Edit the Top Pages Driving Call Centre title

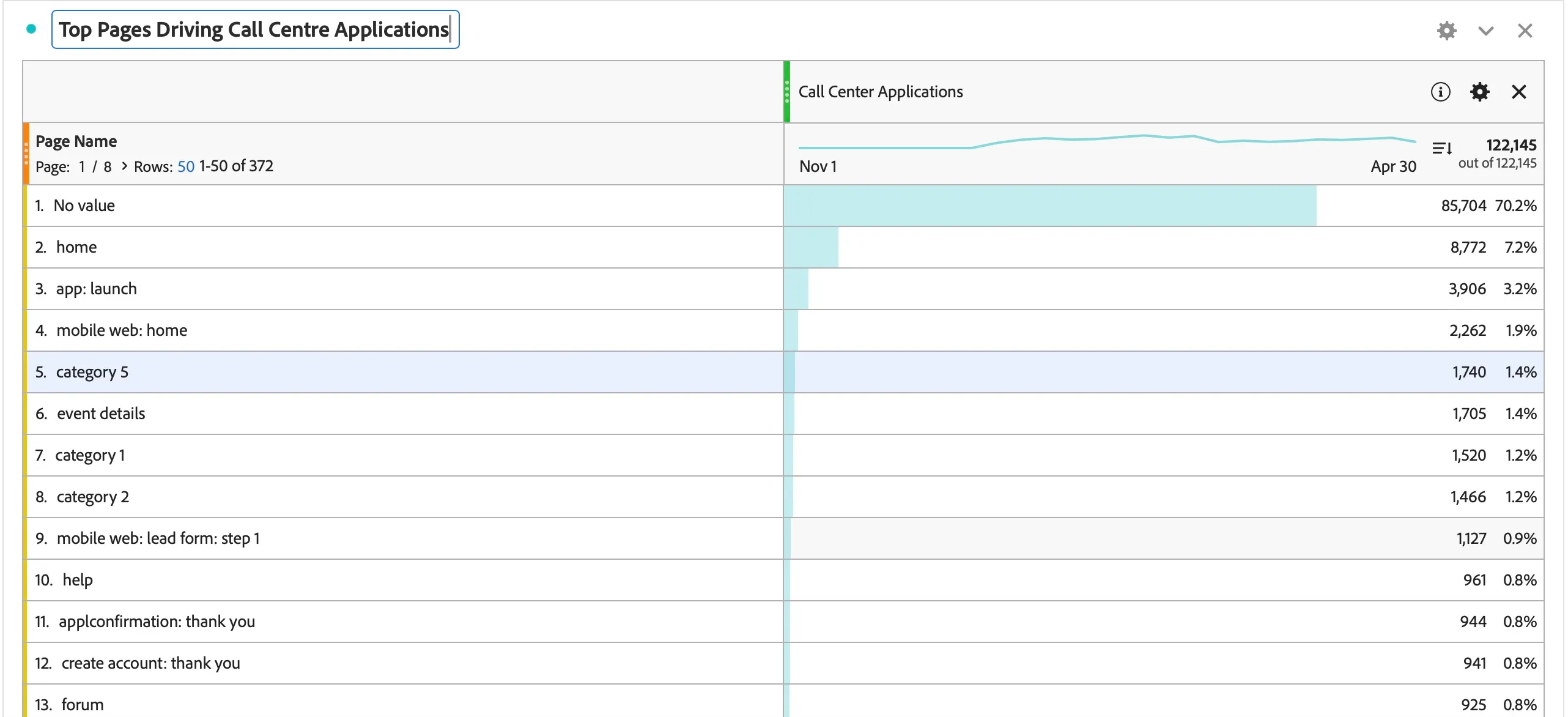[255, 29]
